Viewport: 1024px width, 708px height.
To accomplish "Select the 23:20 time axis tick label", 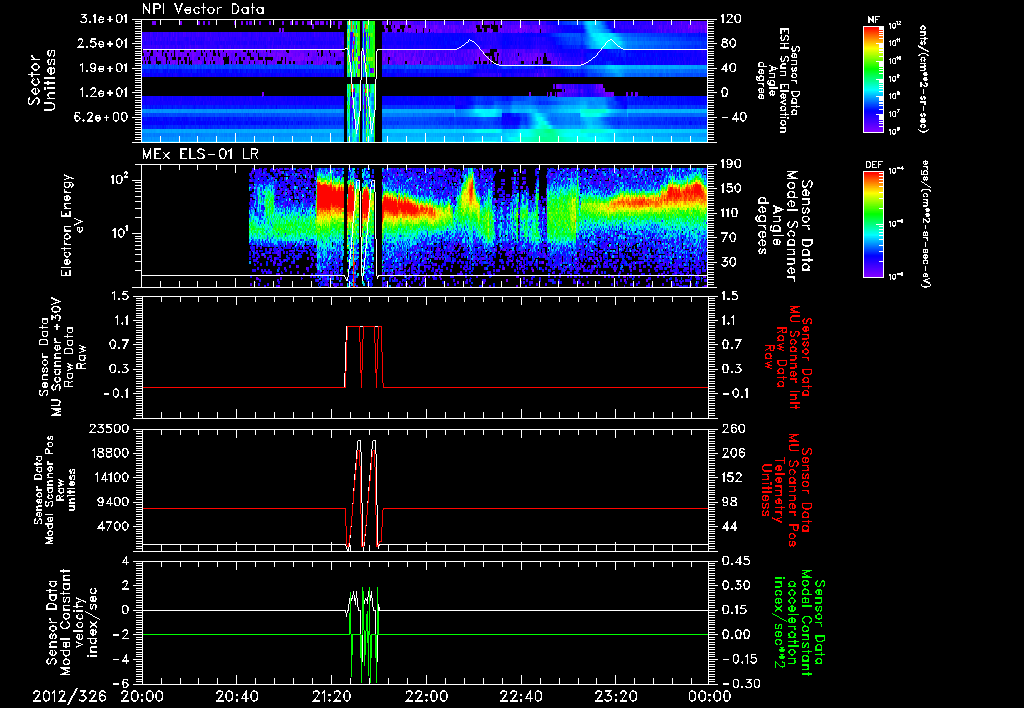I will point(615,696).
